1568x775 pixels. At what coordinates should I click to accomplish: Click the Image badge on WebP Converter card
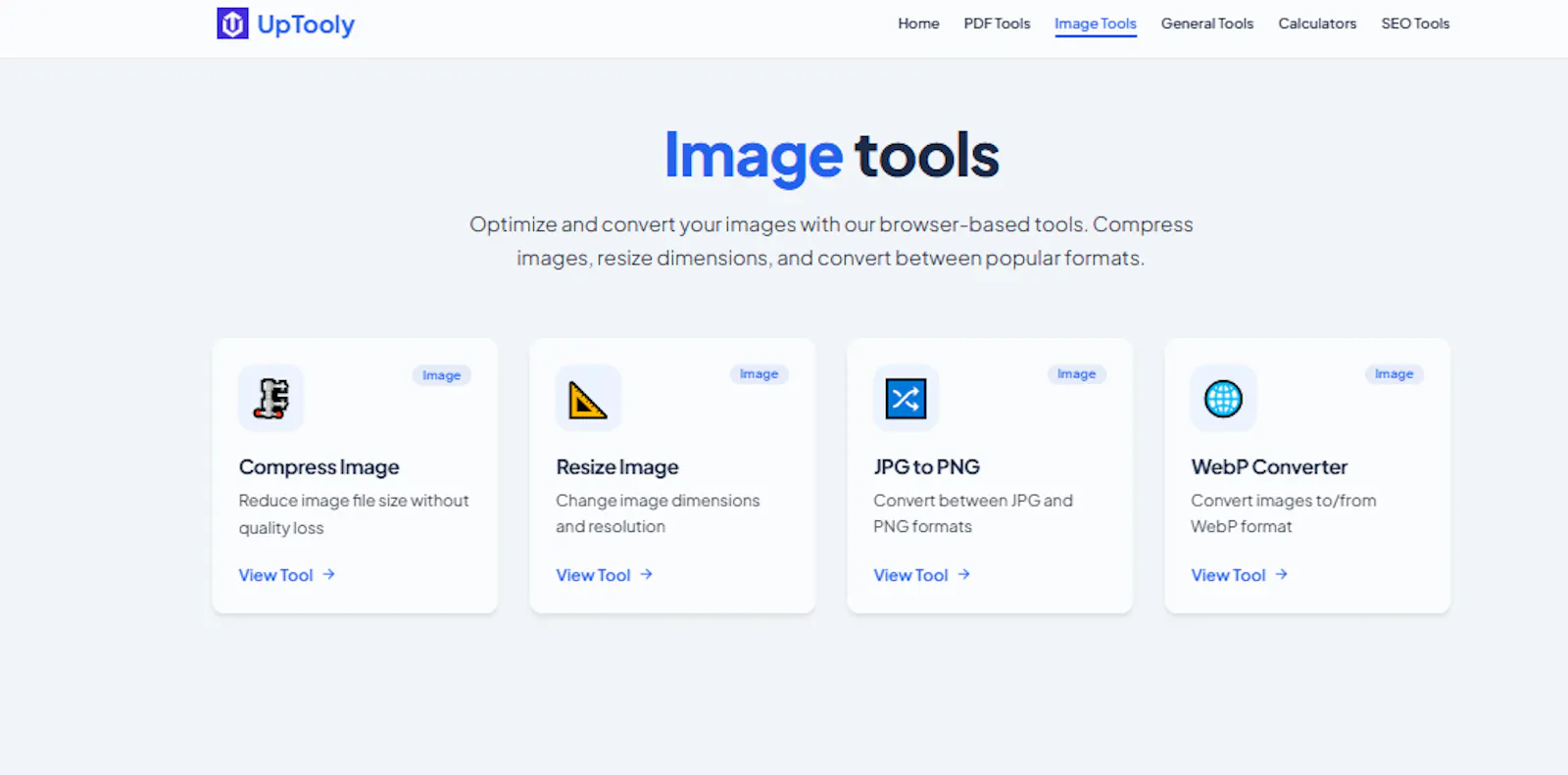pyautogui.click(x=1394, y=374)
